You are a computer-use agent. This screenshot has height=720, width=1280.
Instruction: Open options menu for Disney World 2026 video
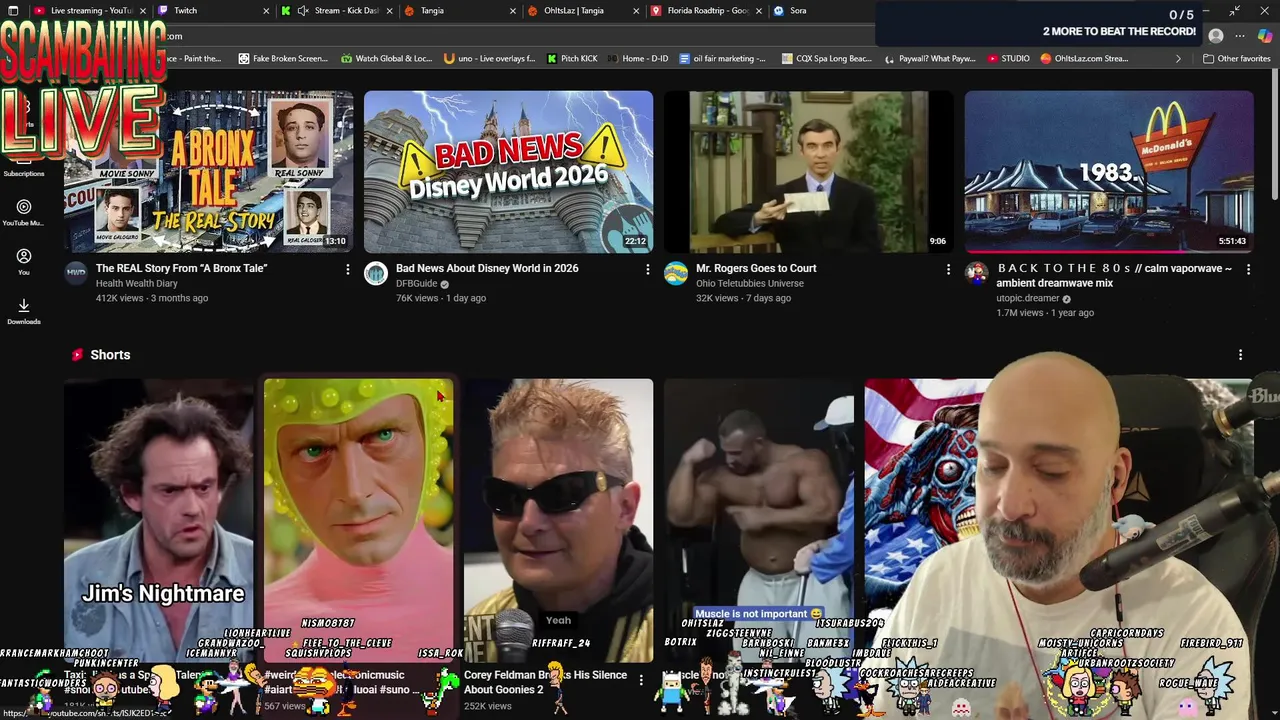(648, 269)
